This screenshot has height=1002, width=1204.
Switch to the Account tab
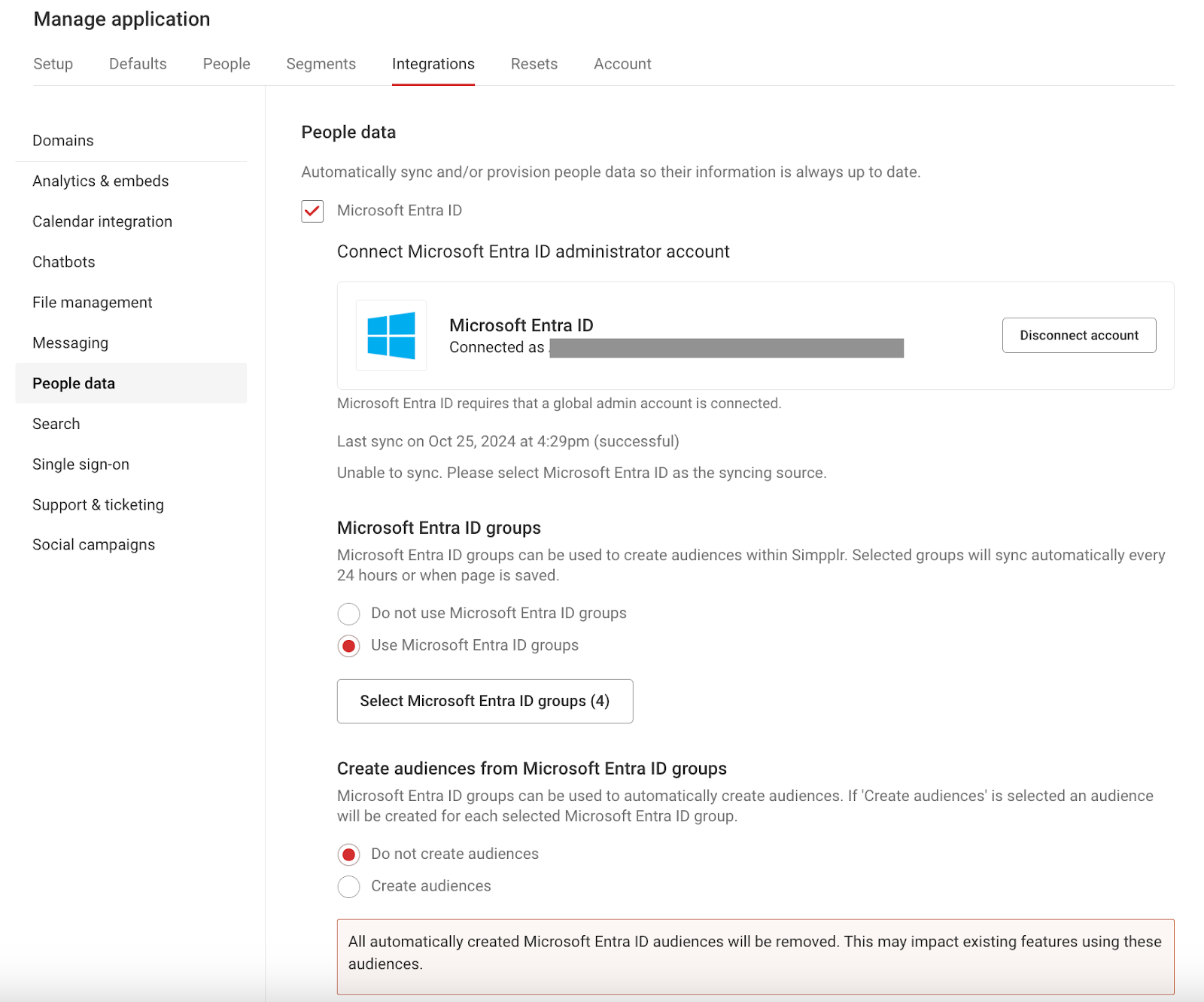[622, 64]
